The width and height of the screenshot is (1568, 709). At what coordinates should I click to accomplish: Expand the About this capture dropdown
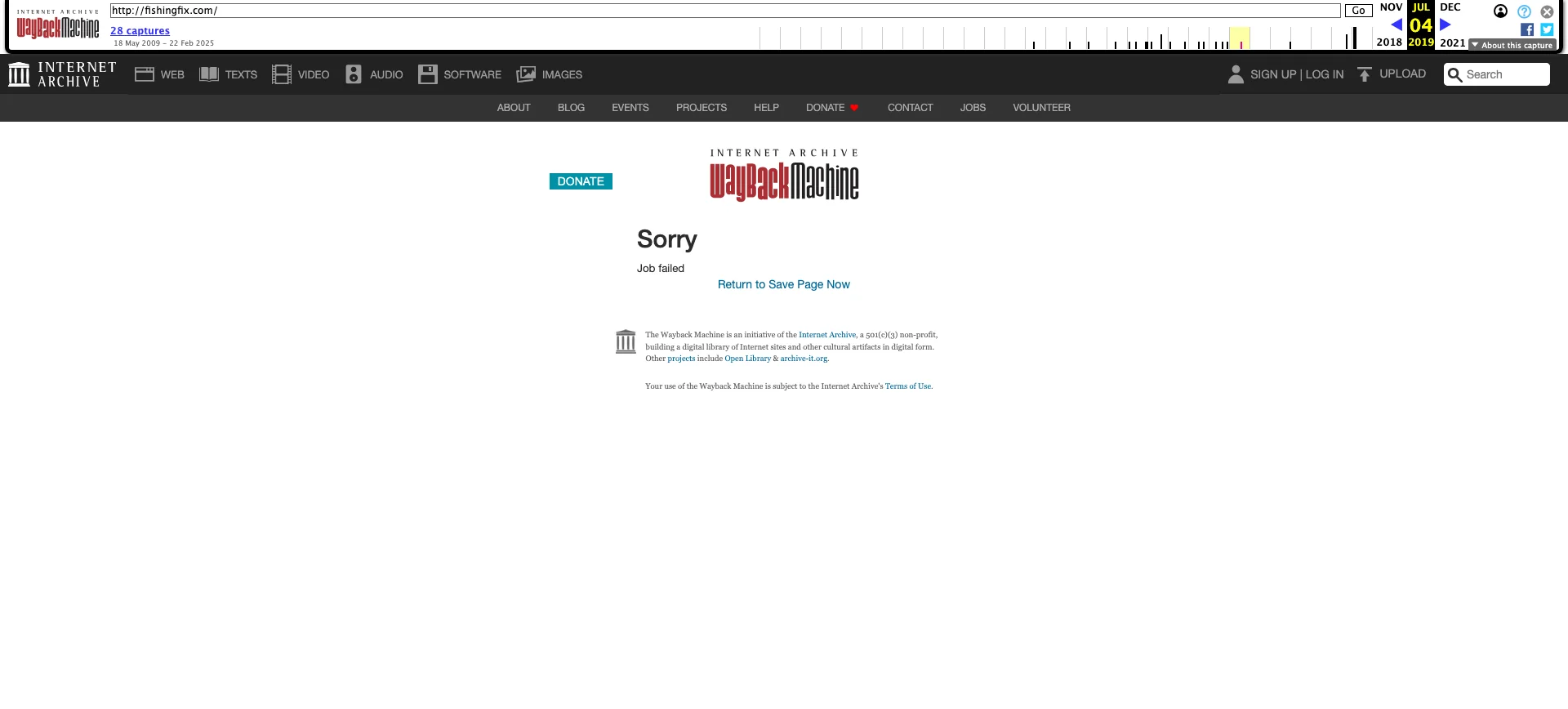click(1512, 45)
